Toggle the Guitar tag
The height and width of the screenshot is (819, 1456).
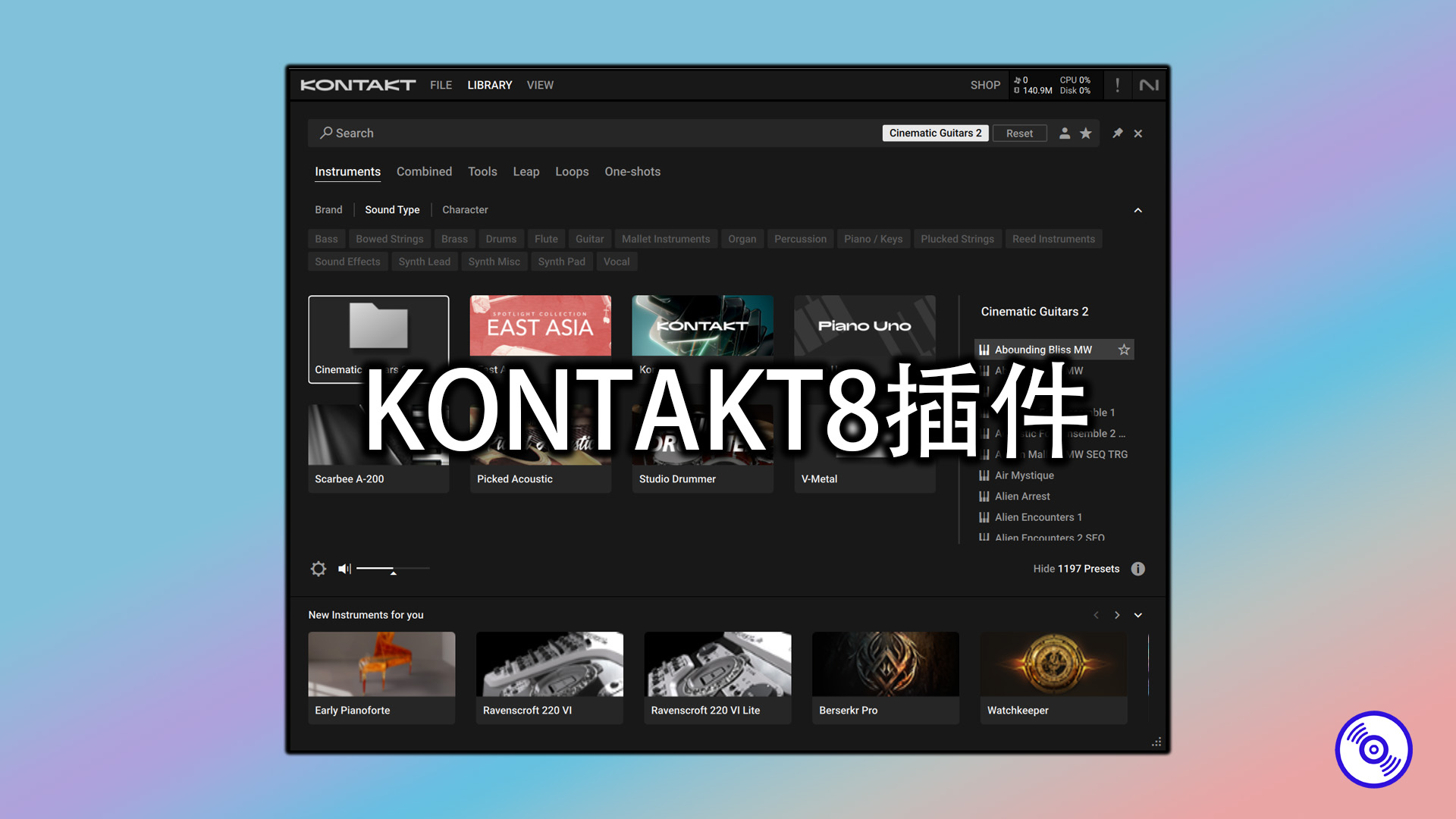pyautogui.click(x=590, y=239)
